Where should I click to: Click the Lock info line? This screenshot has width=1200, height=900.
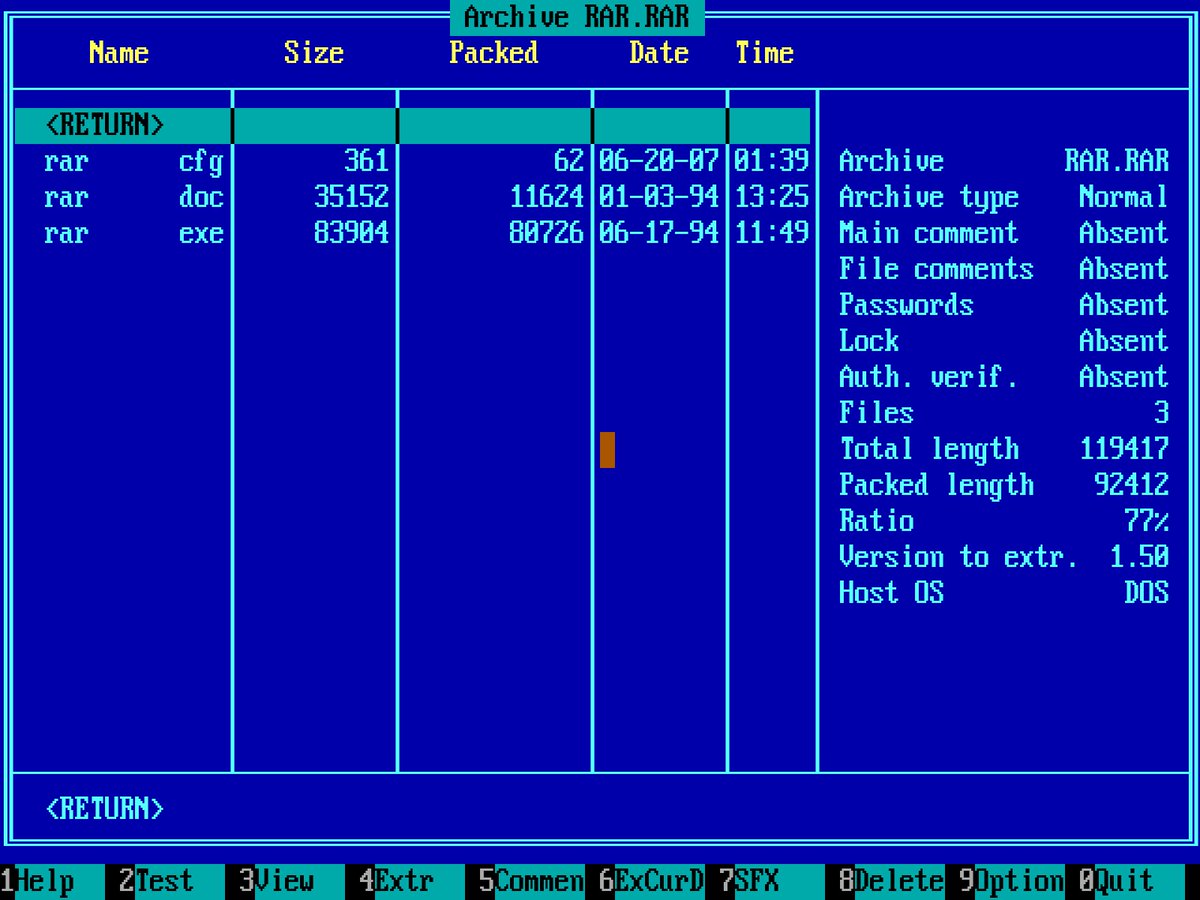pyautogui.click(x=1004, y=341)
